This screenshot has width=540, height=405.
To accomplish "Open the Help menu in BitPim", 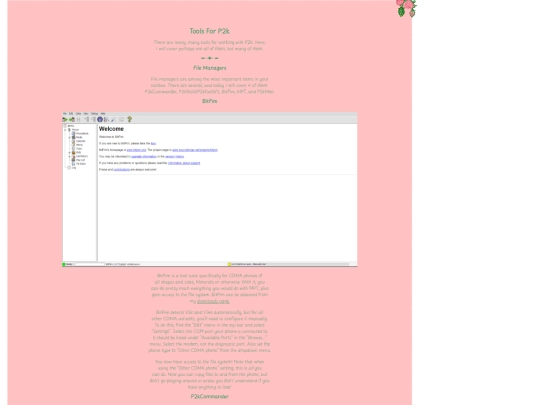I will (103, 113).
